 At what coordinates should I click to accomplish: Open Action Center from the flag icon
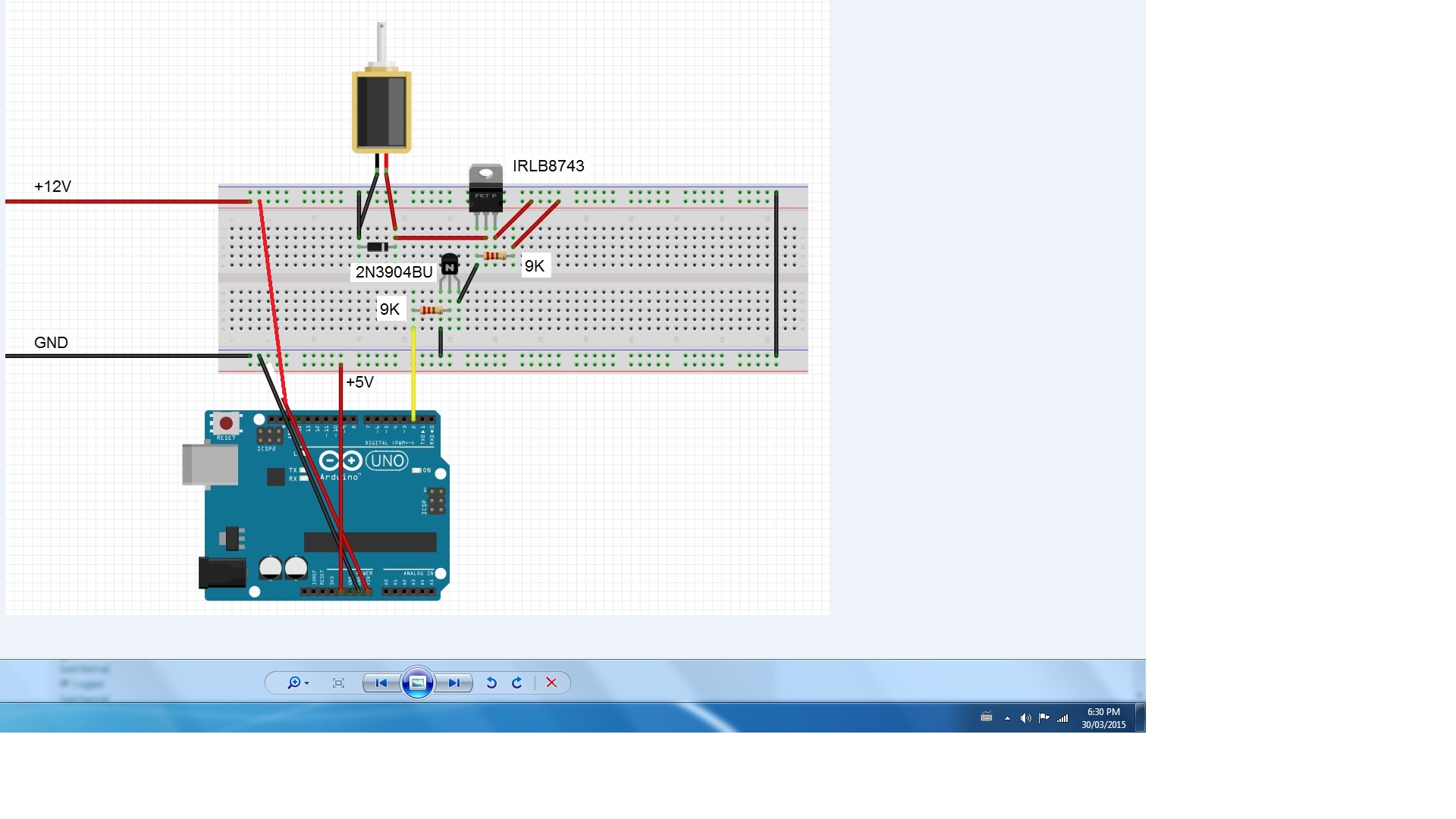[x=1044, y=717]
